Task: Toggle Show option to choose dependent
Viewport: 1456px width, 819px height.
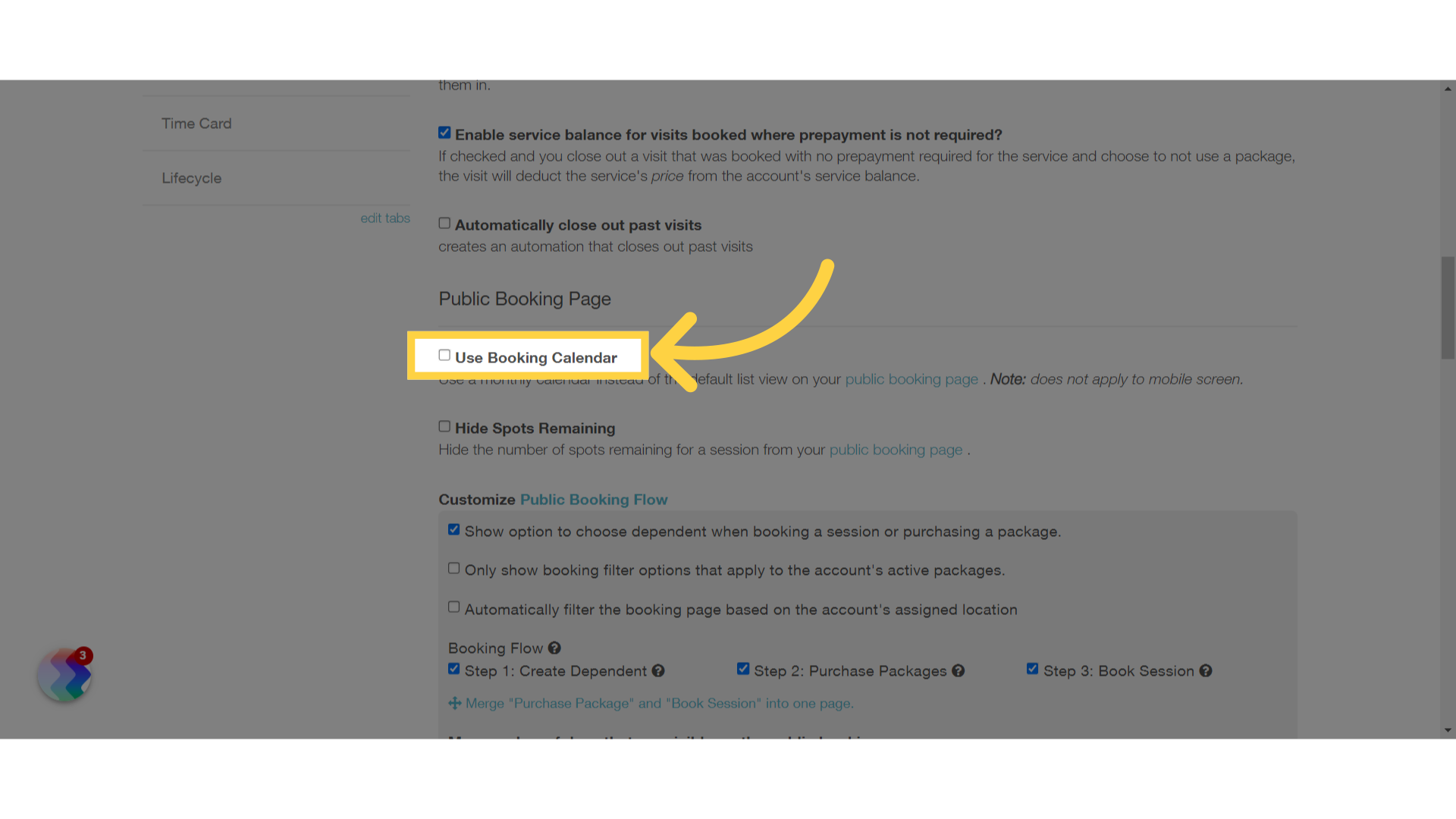Action: click(454, 529)
